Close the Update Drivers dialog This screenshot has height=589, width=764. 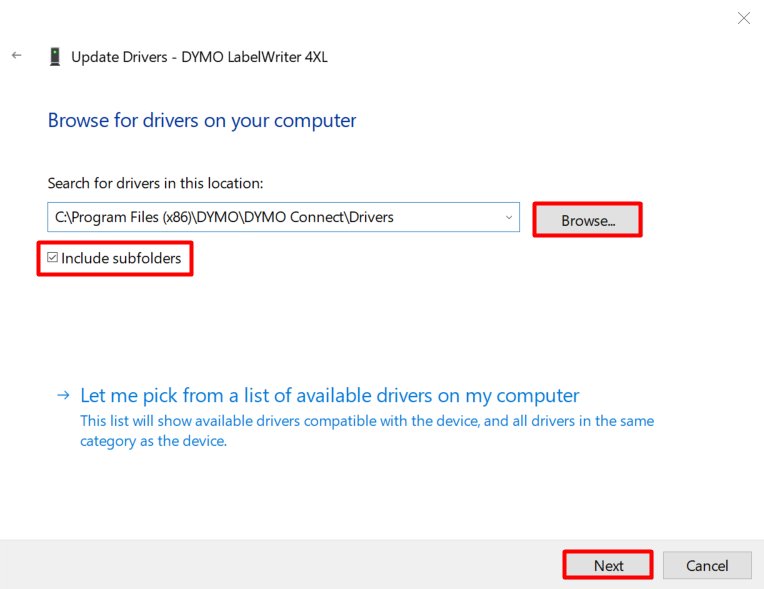pos(744,19)
